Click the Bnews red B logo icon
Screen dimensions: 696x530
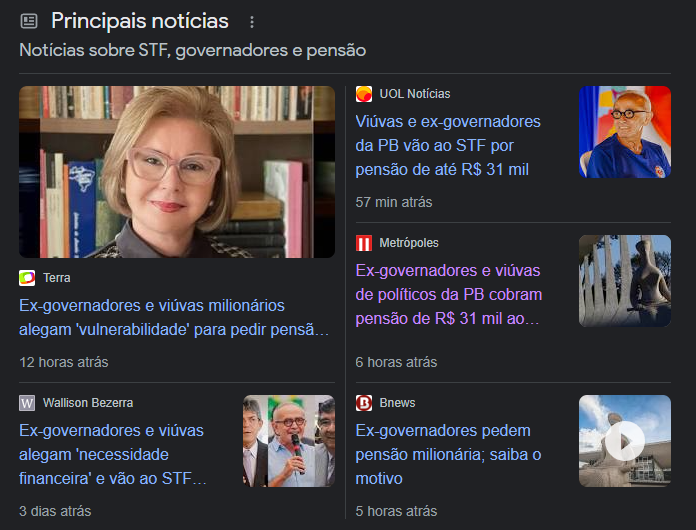coord(364,403)
